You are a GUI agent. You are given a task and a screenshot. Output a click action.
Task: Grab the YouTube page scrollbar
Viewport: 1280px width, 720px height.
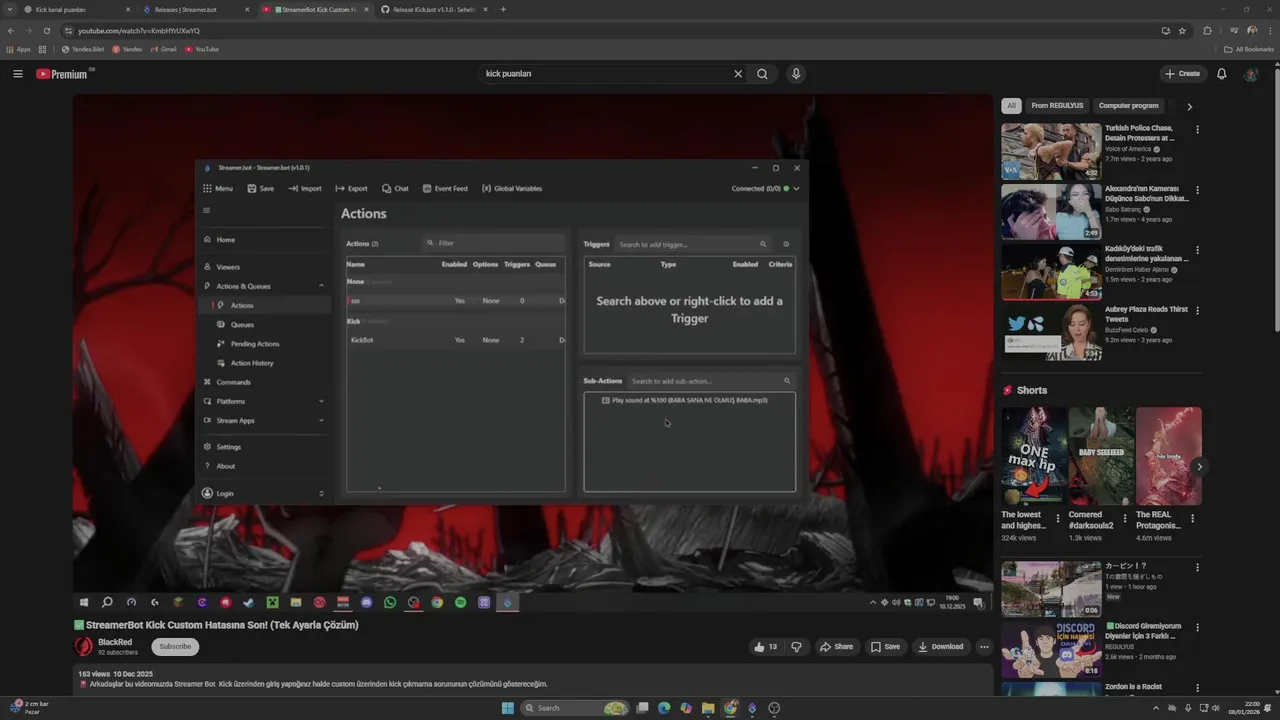(1275, 200)
